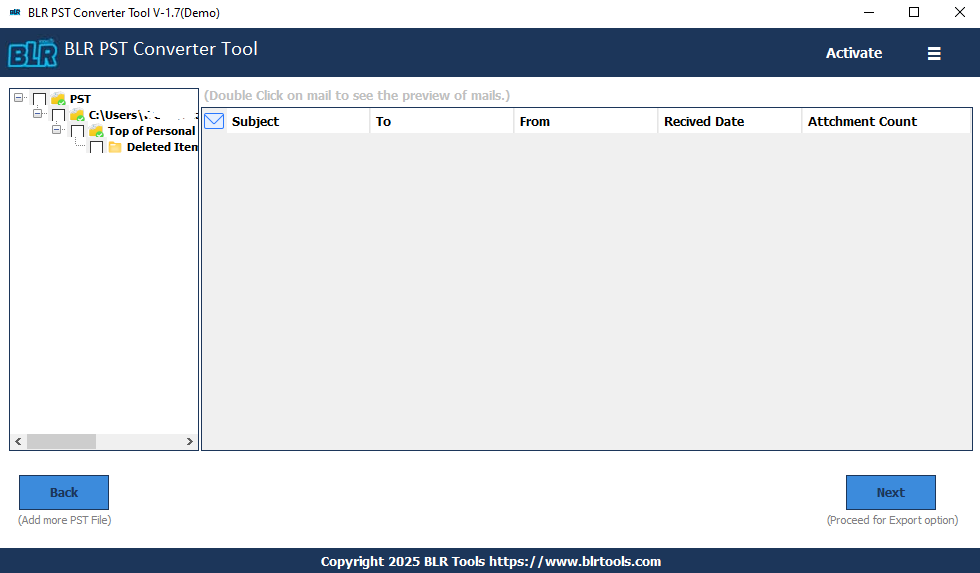Open the hamburger menu icon
The height and width of the screenshot is (573, 980).
point(934,54)
